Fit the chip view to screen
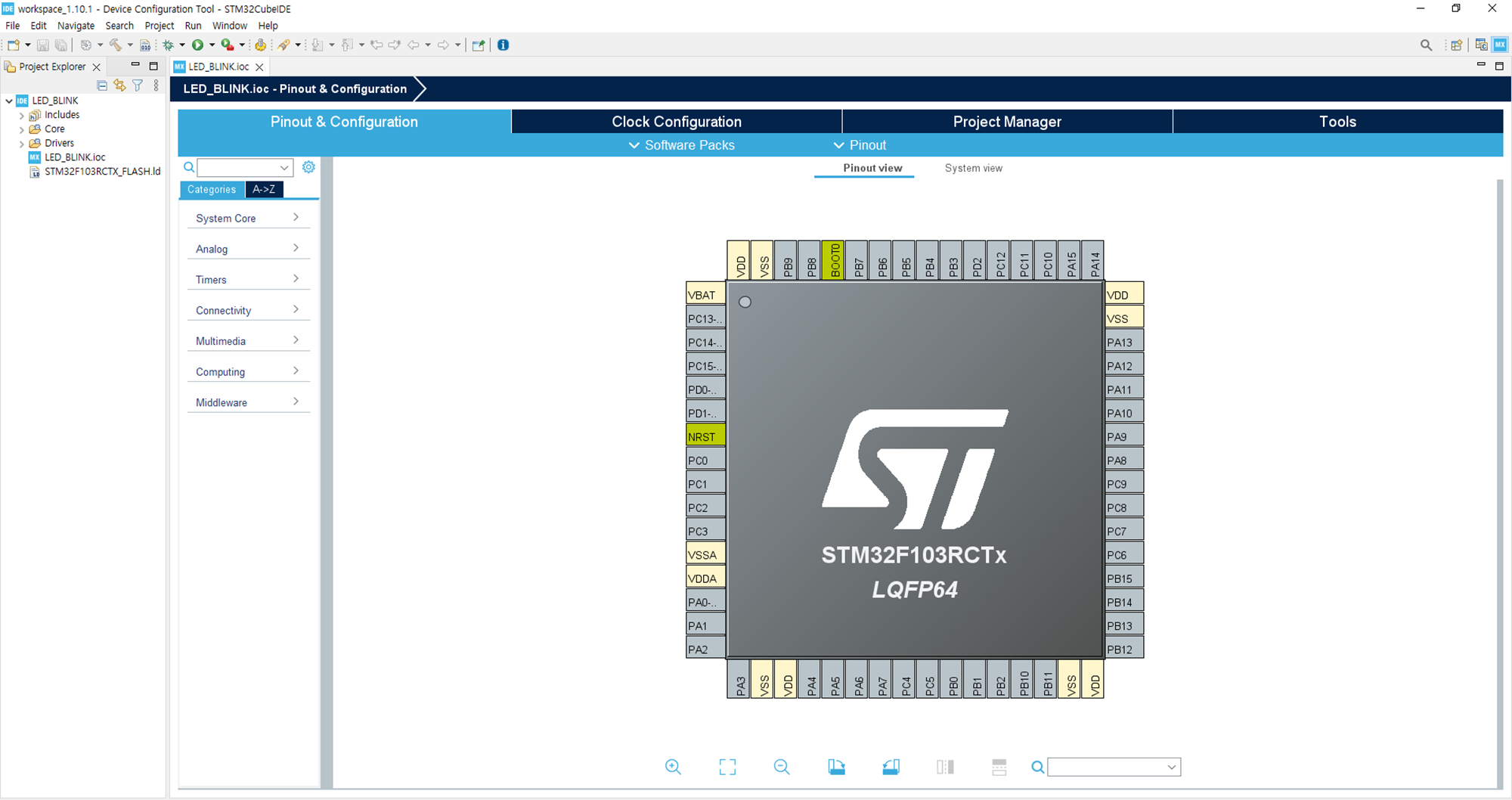The height and width of the screenshot is (800, 1512). coord(727,767)
